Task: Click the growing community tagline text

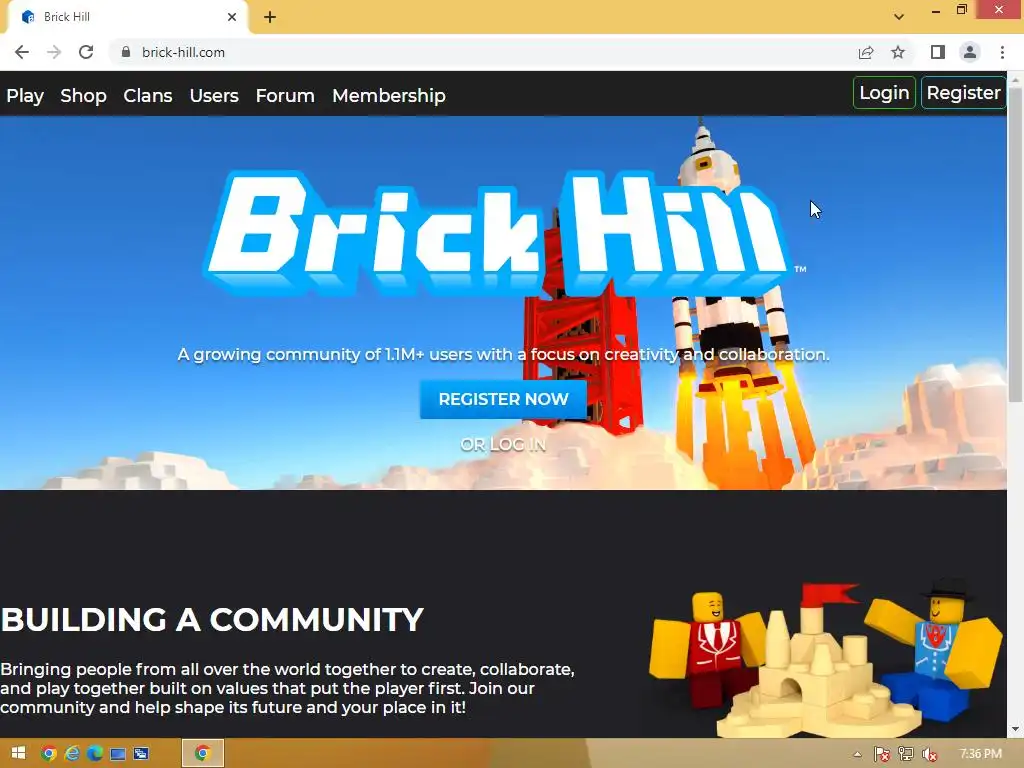Action: pyautogui.click(x=503, y=355)
